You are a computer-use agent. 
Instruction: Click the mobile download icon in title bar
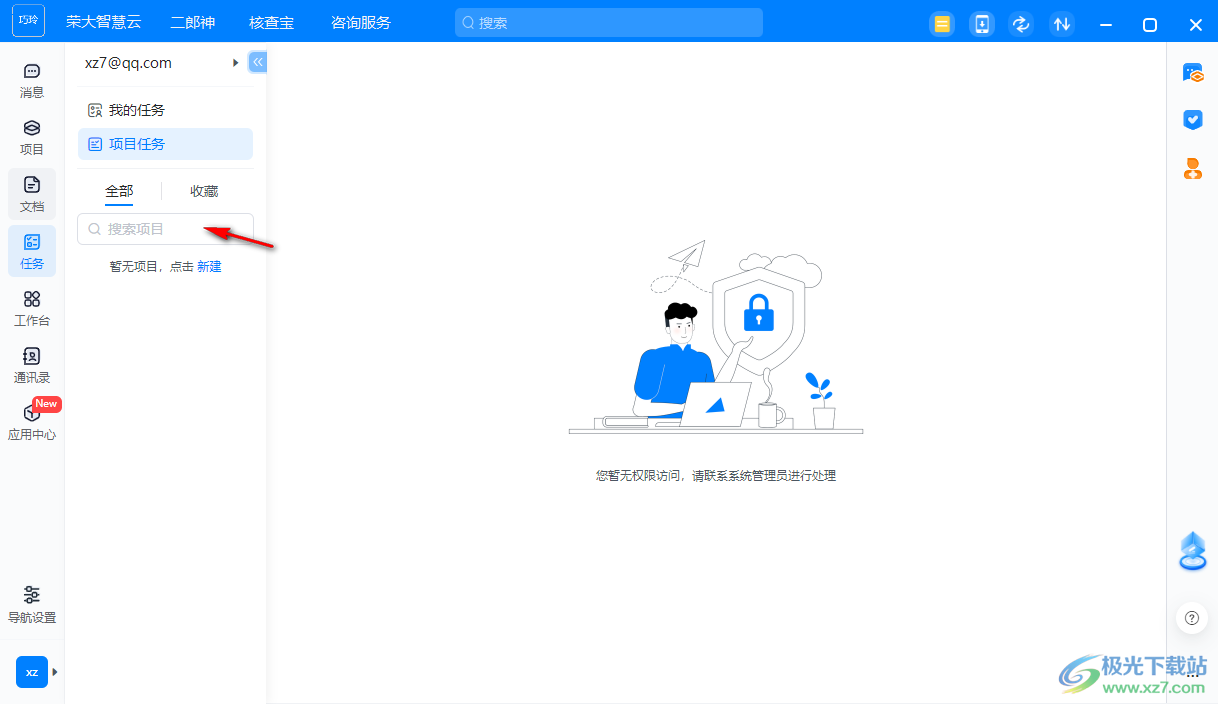(982, 24)
